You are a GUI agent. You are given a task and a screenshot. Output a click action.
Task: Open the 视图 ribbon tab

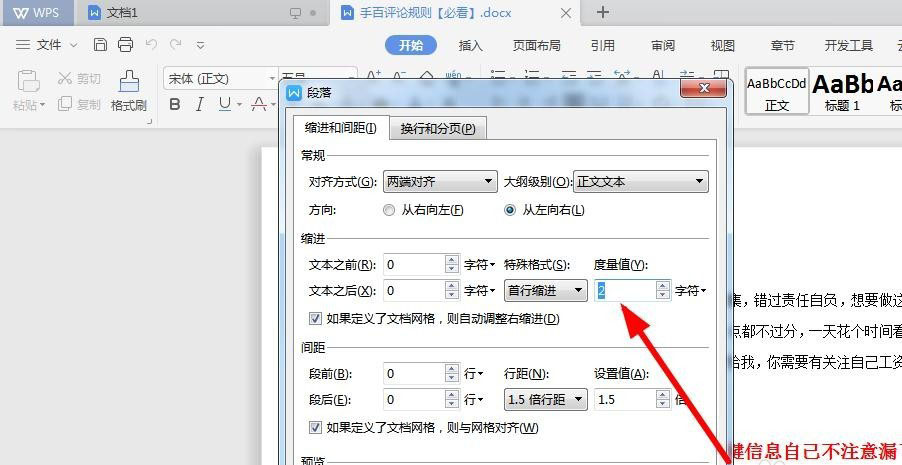723,45
